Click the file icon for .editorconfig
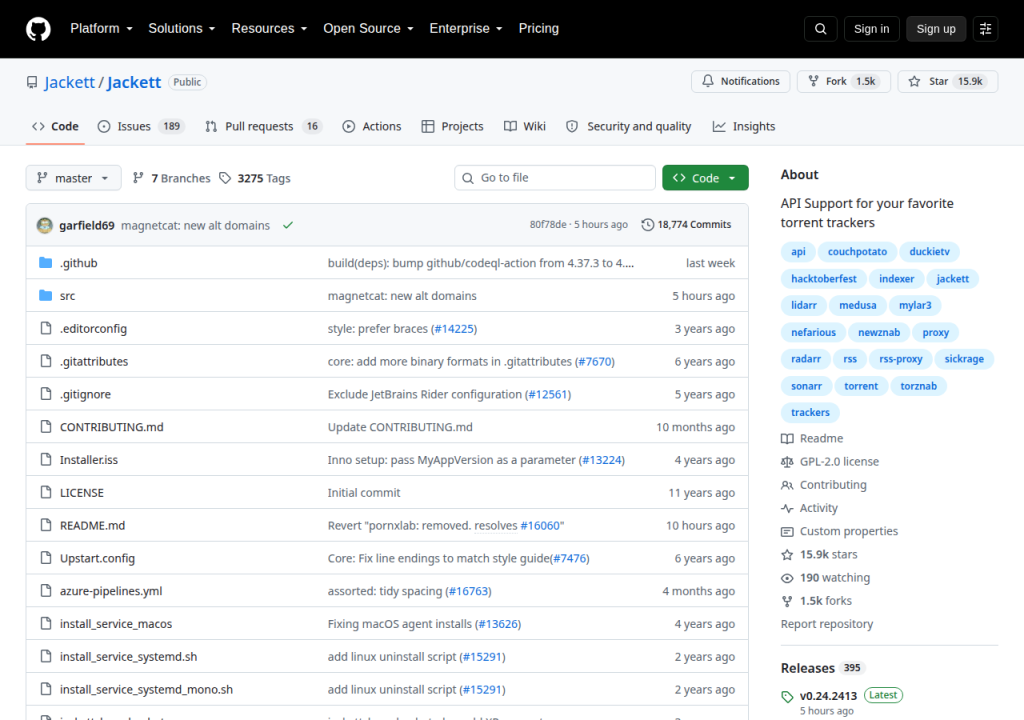1024x720 pixels. [46, 328]
